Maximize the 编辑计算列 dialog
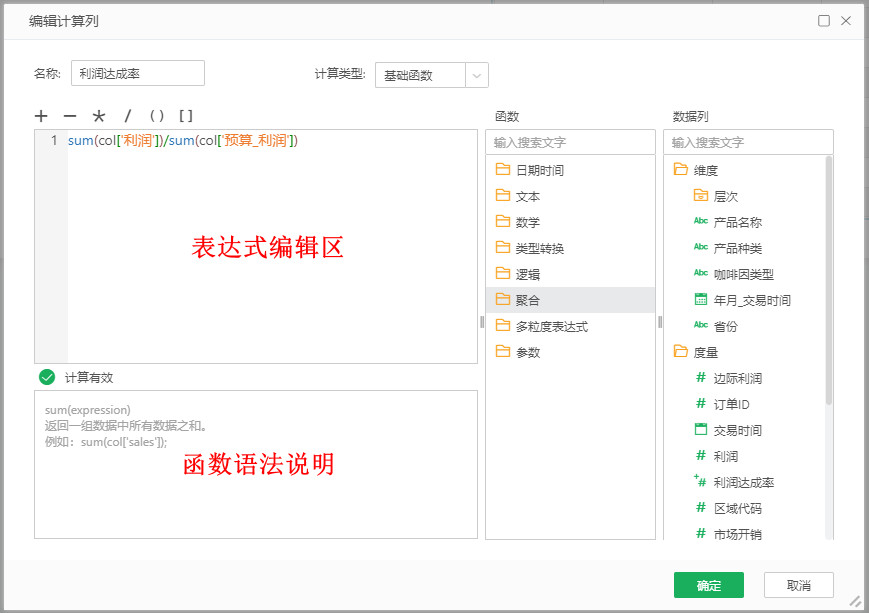 [x=824, y=21]
